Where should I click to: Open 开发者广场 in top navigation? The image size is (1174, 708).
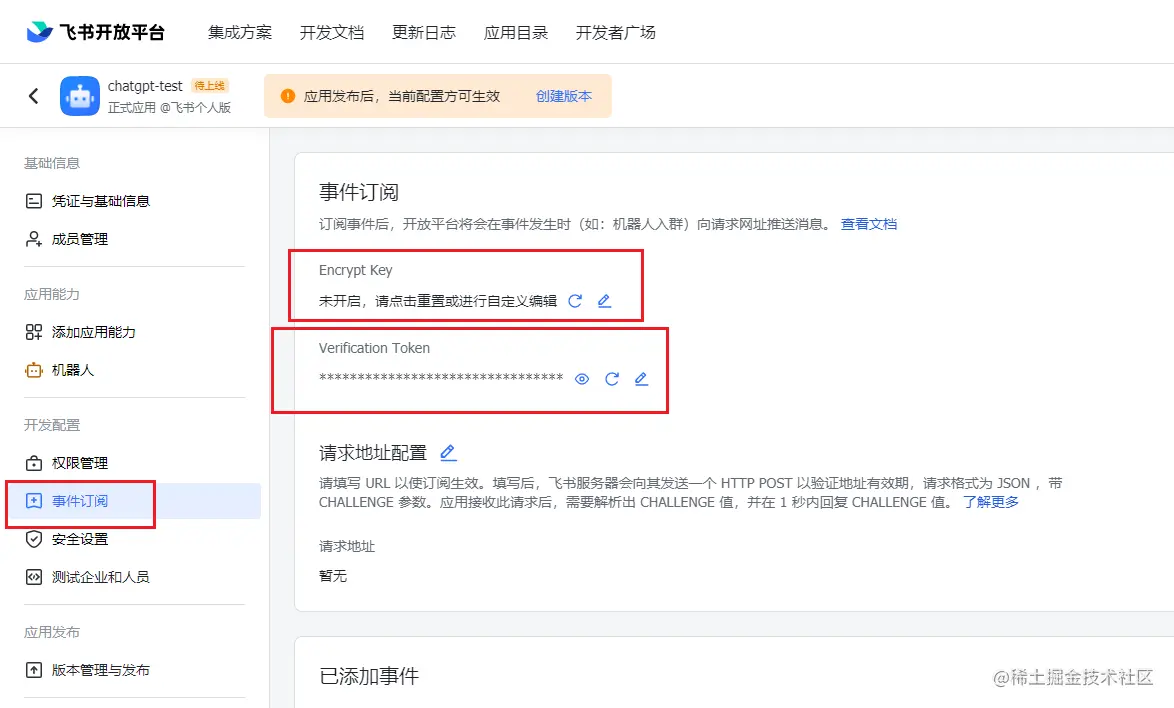point(615,32)
